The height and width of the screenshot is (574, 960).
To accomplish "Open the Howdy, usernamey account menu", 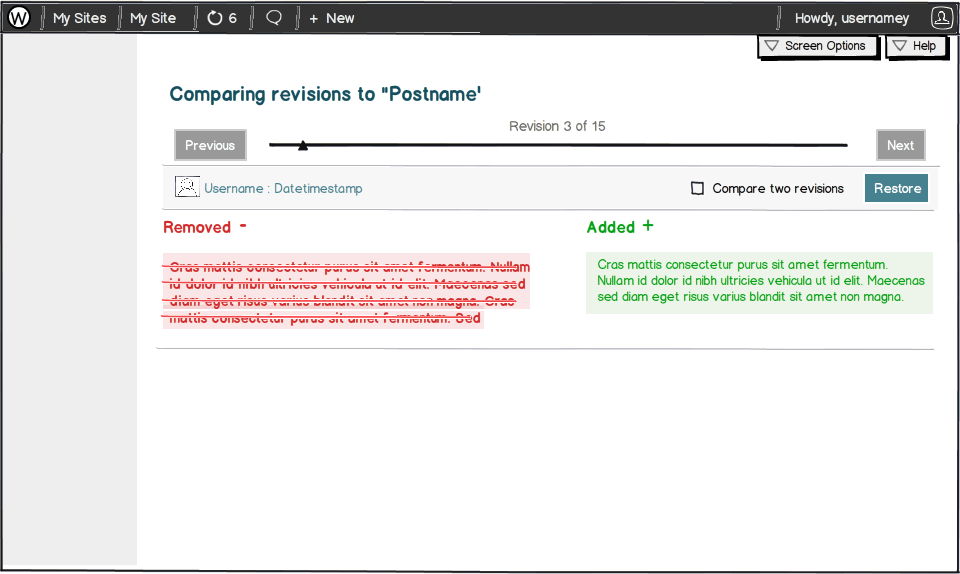I will pyautogui.click(x=852, y=18).
